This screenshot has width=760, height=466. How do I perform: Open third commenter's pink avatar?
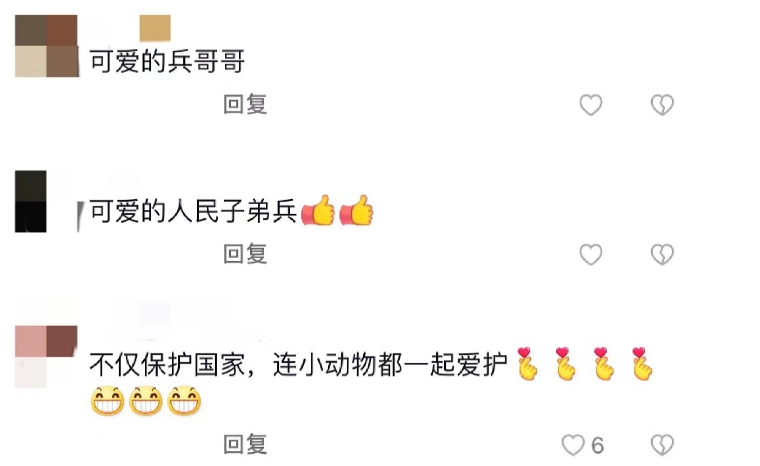coord(46,356)
